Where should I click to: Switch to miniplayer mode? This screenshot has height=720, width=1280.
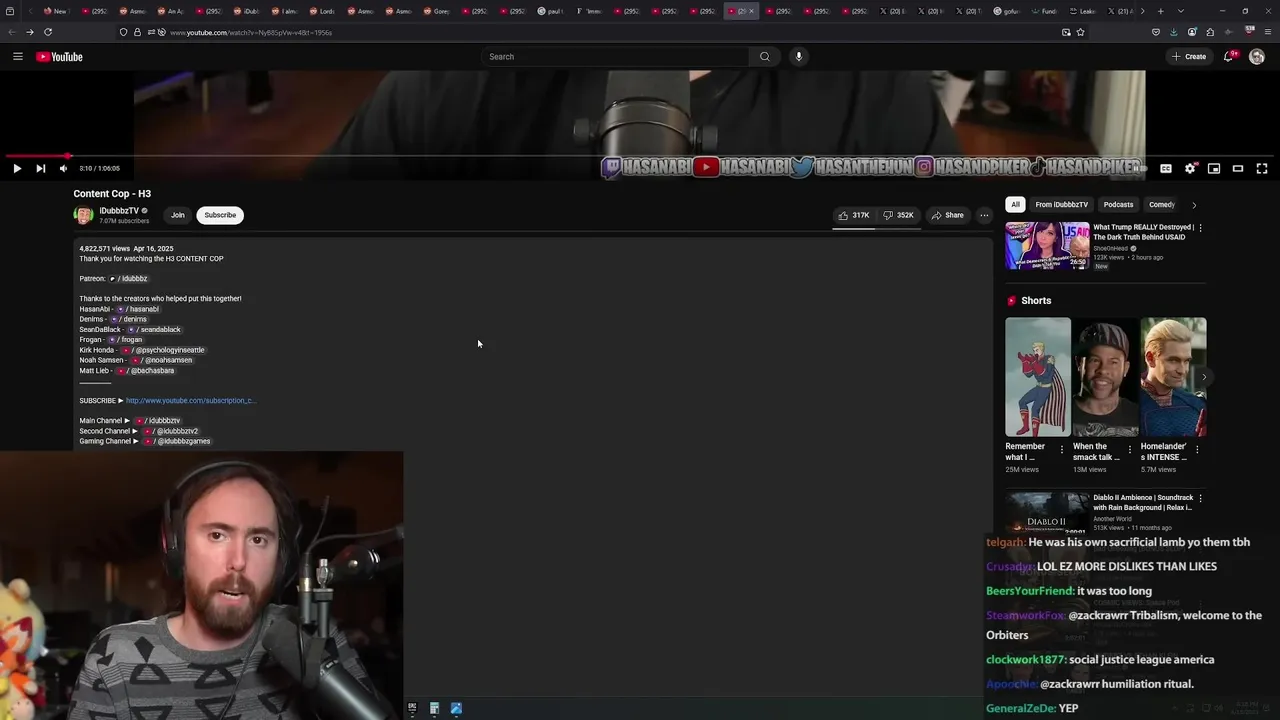pyautogui.click(x=1214, y=169)
